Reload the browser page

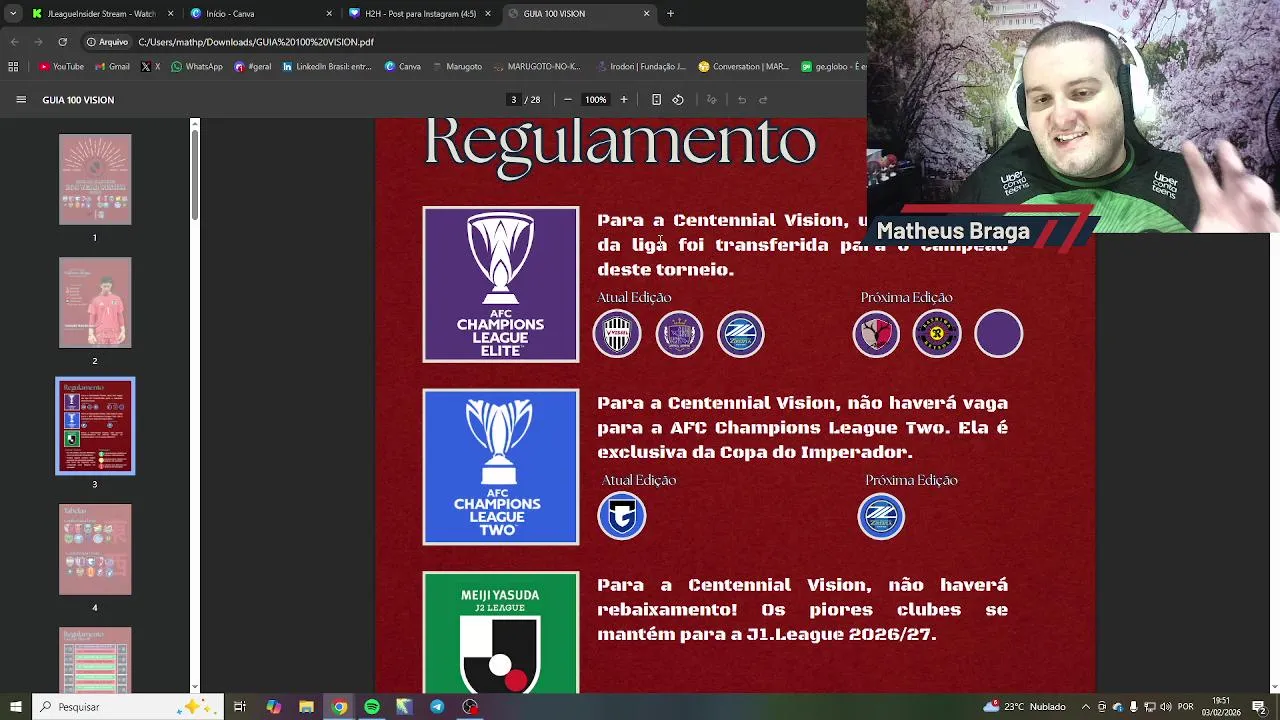[63, 42]
